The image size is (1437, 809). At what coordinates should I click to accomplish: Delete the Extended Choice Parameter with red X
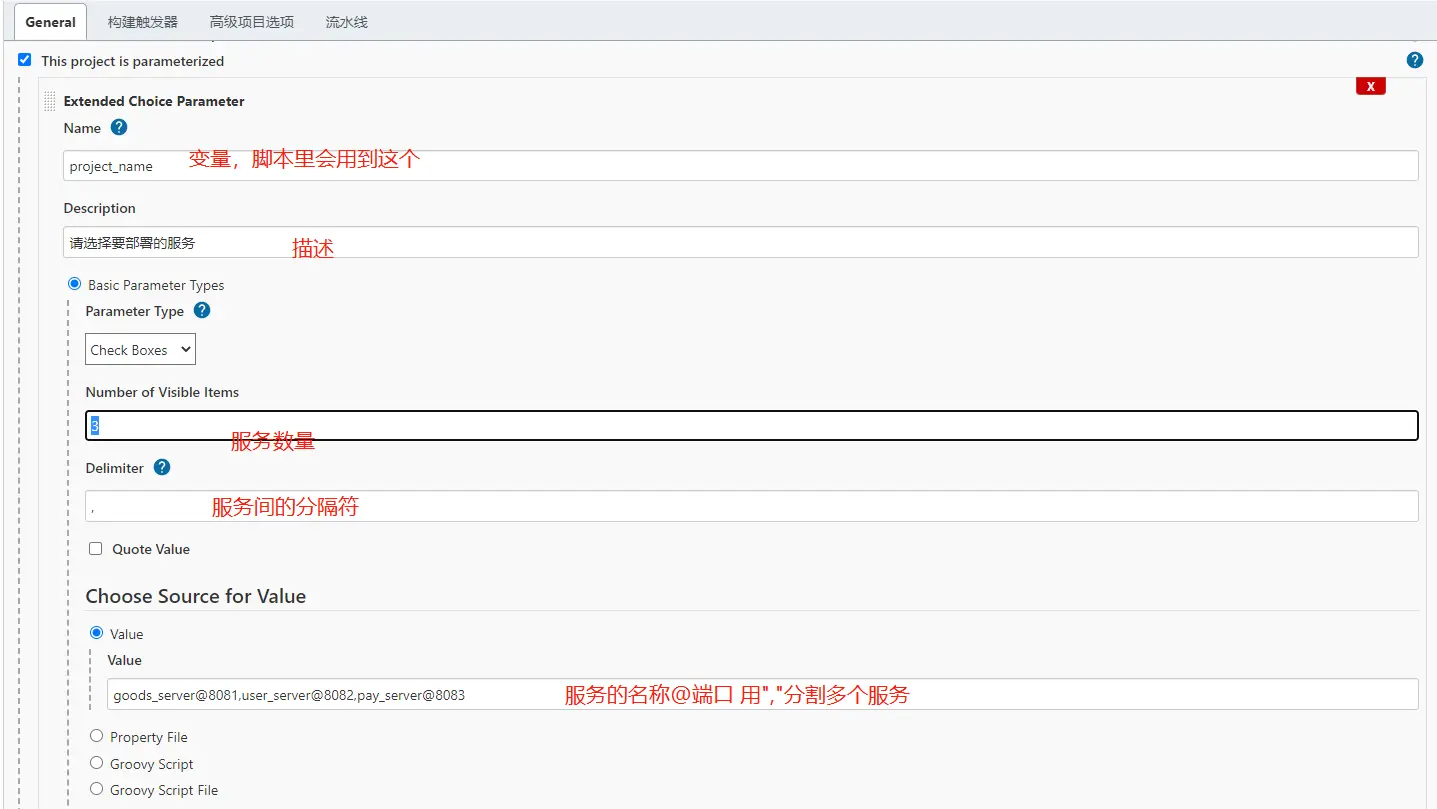pyautogui.click(x=1370, y=87)
